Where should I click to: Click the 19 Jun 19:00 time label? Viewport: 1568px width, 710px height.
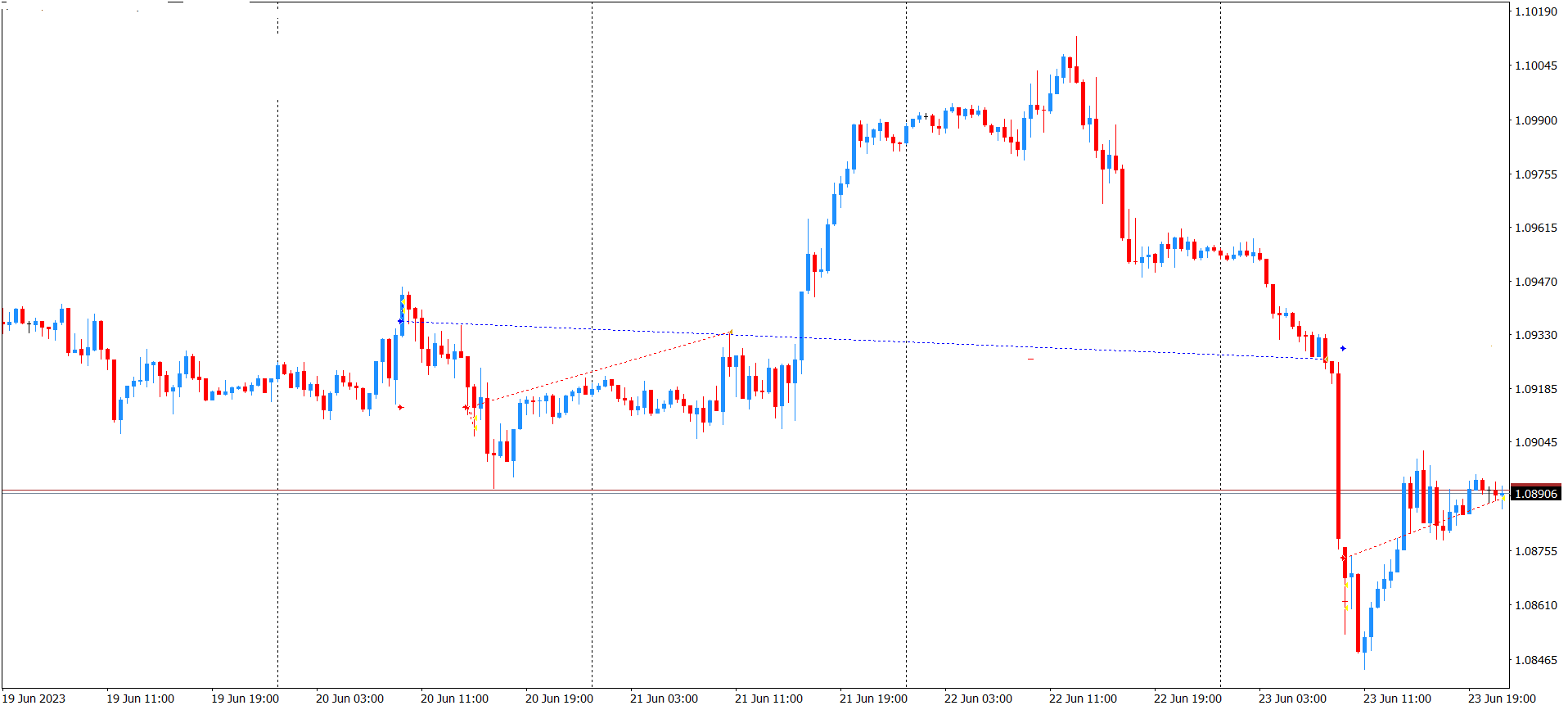[x=245, y=699]
